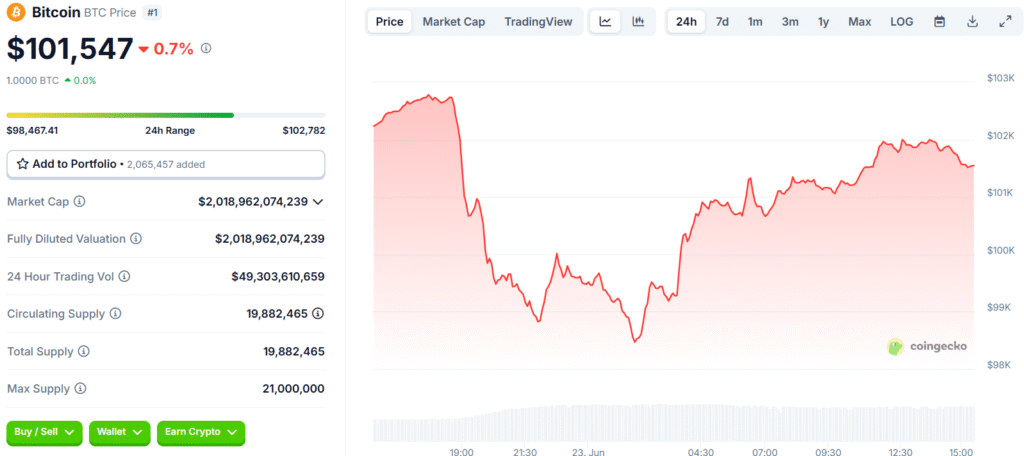Select the 1y time range
This screenshot has width=1024, height=456.
tap(824, 22)
